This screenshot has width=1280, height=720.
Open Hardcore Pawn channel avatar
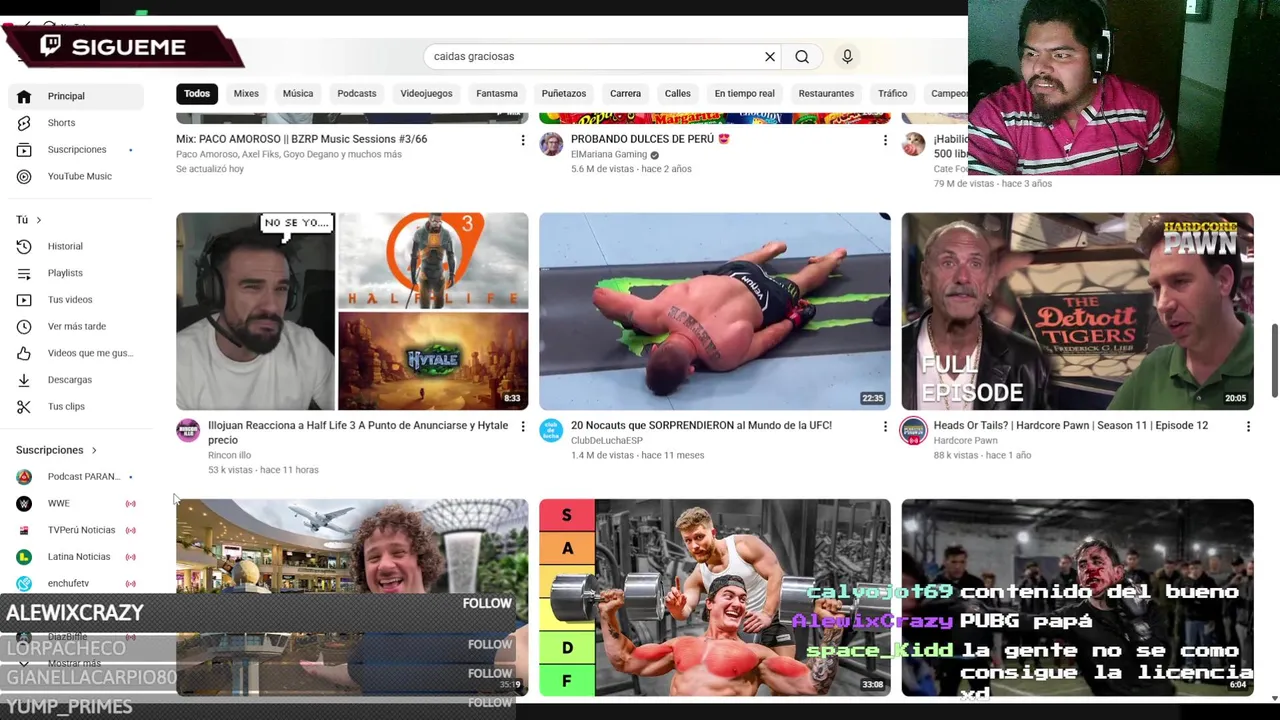pos(914,431)
